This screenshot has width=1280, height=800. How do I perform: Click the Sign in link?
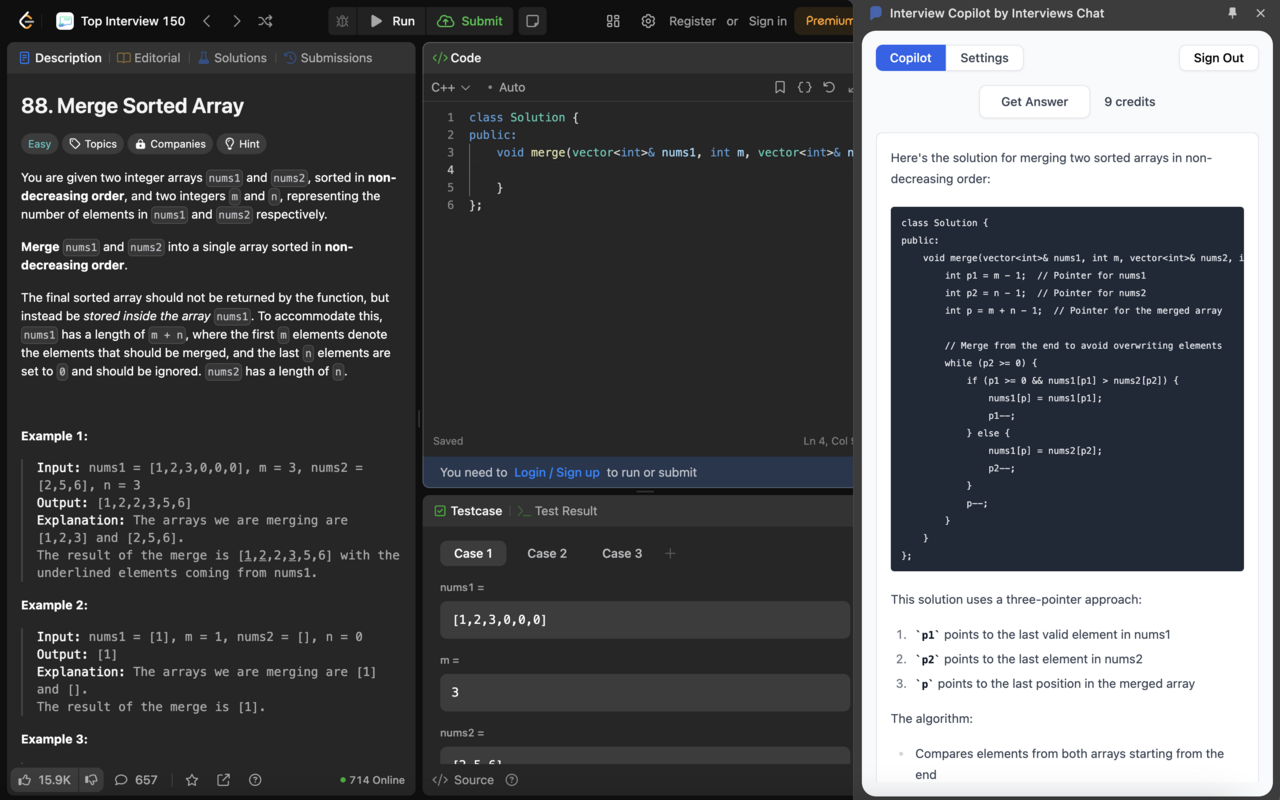tap(767, 21)
